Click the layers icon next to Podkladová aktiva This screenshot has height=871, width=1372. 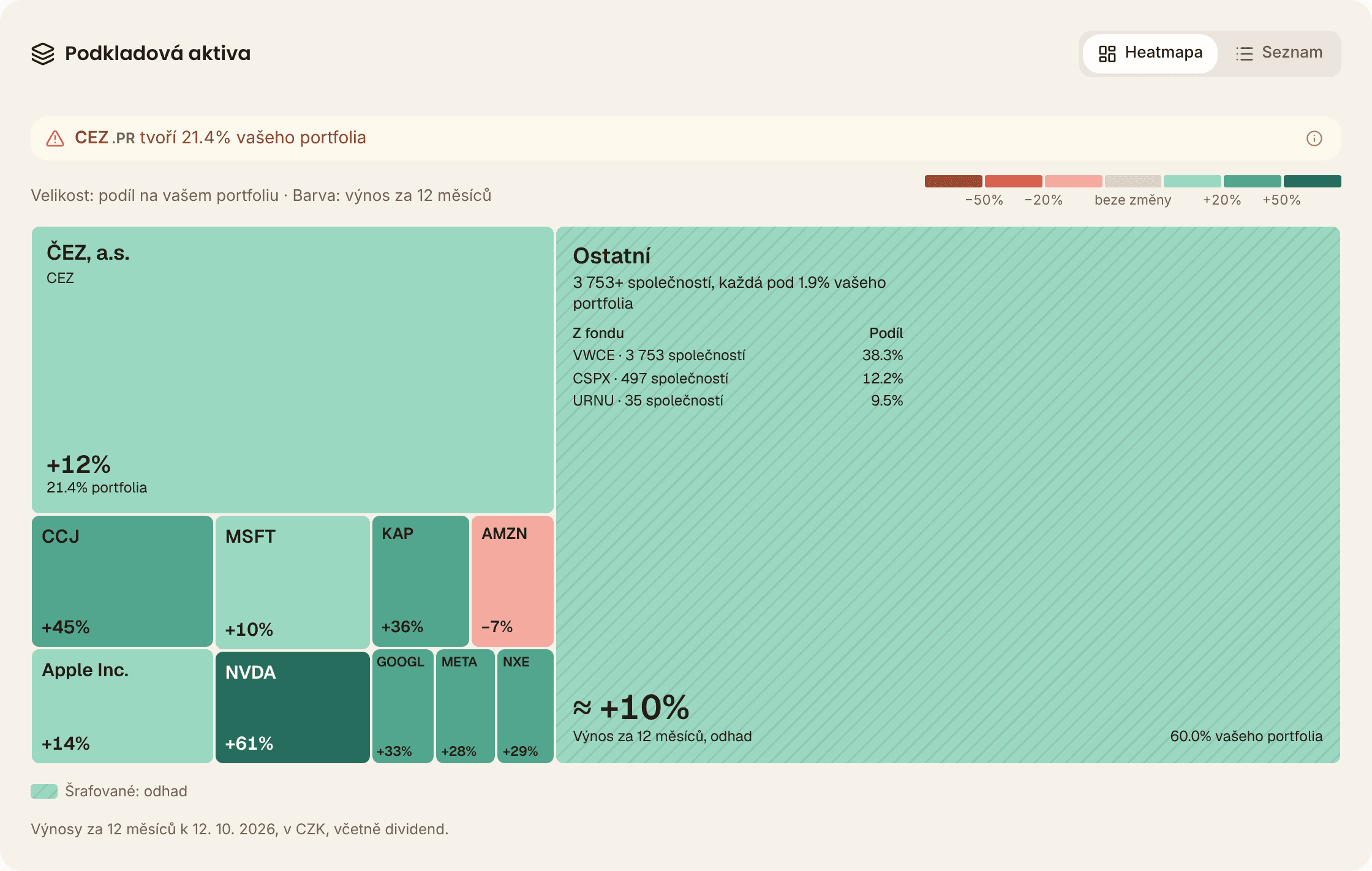pos(43,53)
